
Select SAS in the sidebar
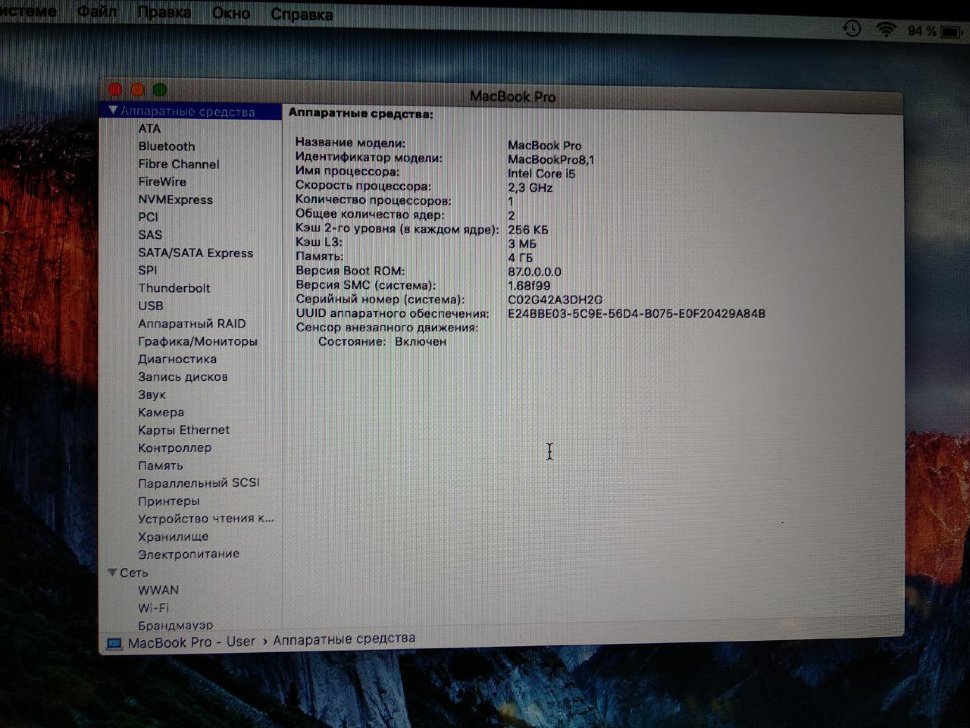point(150,235)
